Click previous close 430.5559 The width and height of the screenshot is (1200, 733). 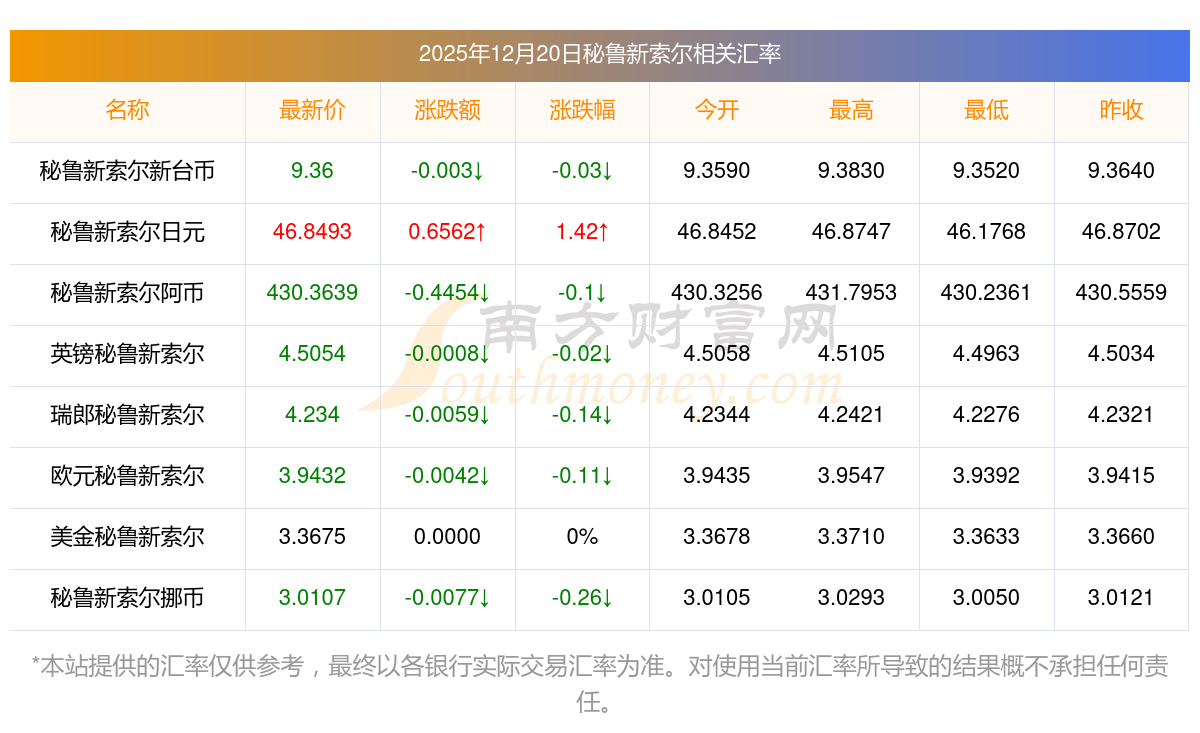pyautogui.click(x=1121, y=293)
